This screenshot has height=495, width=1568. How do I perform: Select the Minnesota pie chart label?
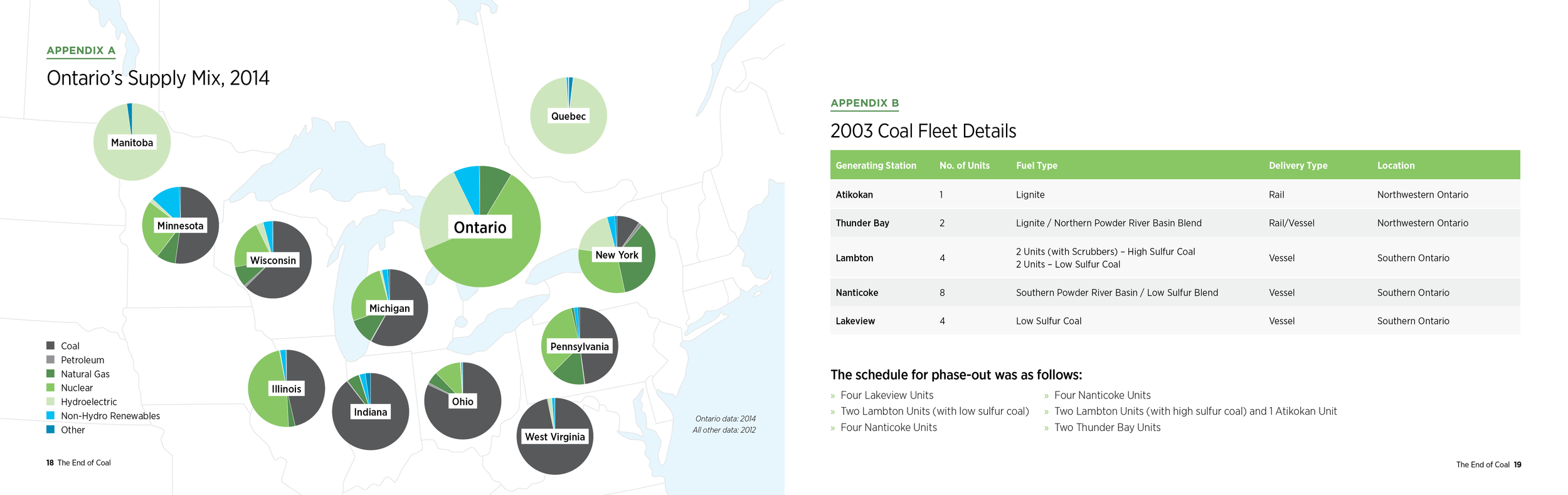180,226
